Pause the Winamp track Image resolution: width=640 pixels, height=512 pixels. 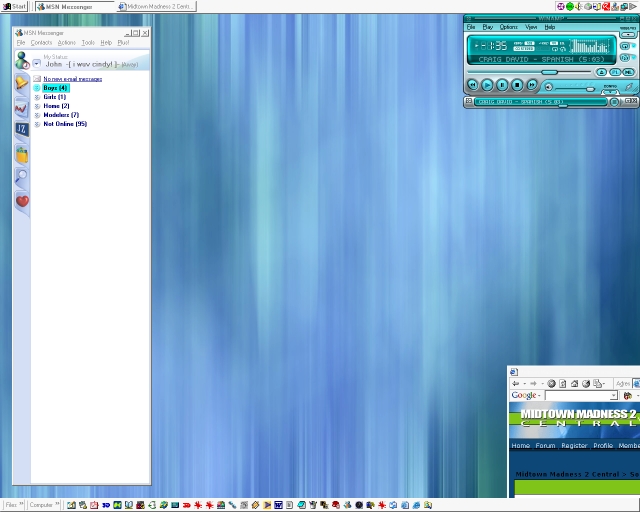coord(503,86)
